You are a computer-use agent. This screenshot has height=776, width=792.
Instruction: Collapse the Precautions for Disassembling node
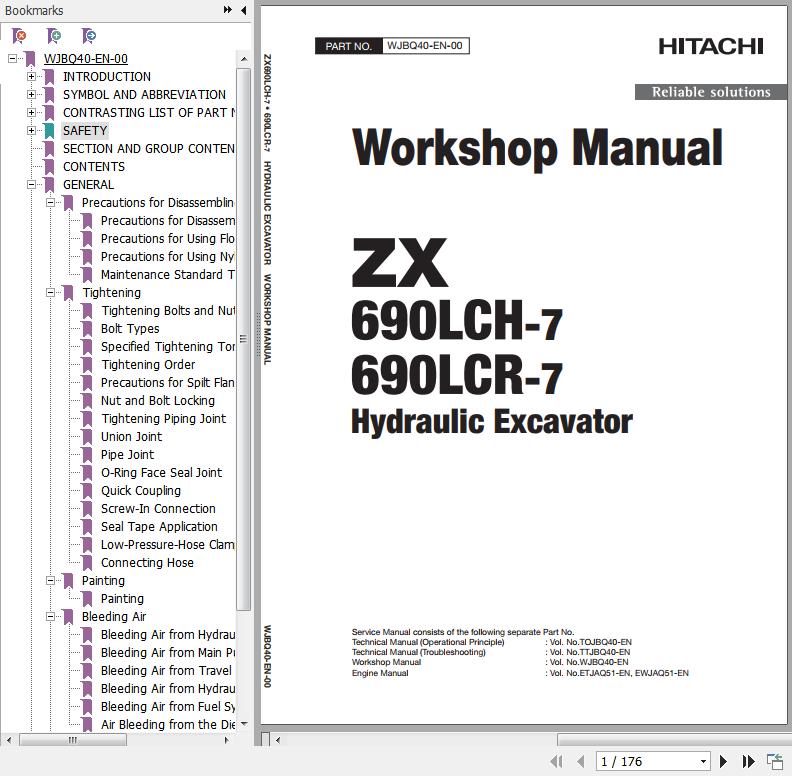pos(51,203)
